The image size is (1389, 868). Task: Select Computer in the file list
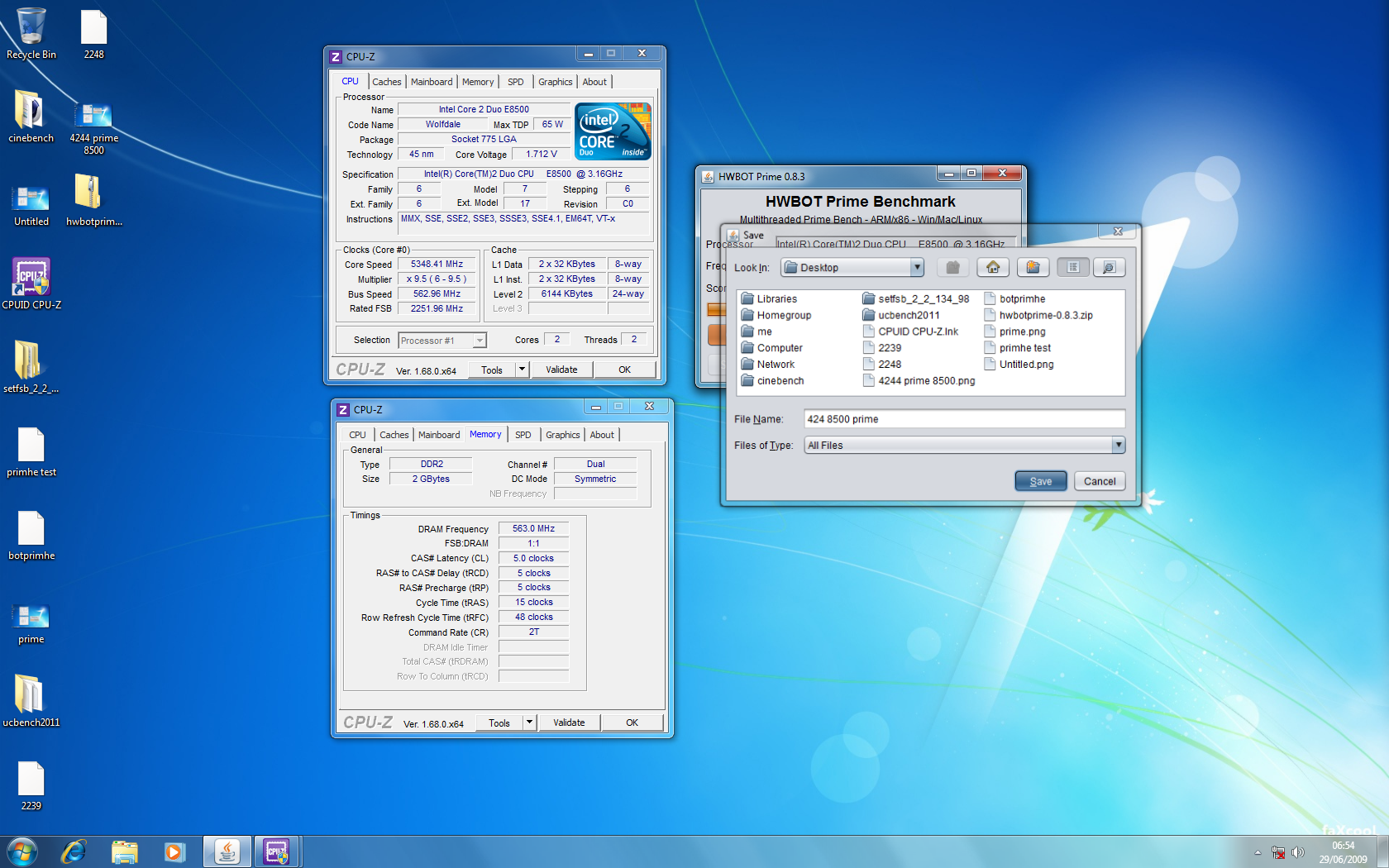(x=772, y=348)
